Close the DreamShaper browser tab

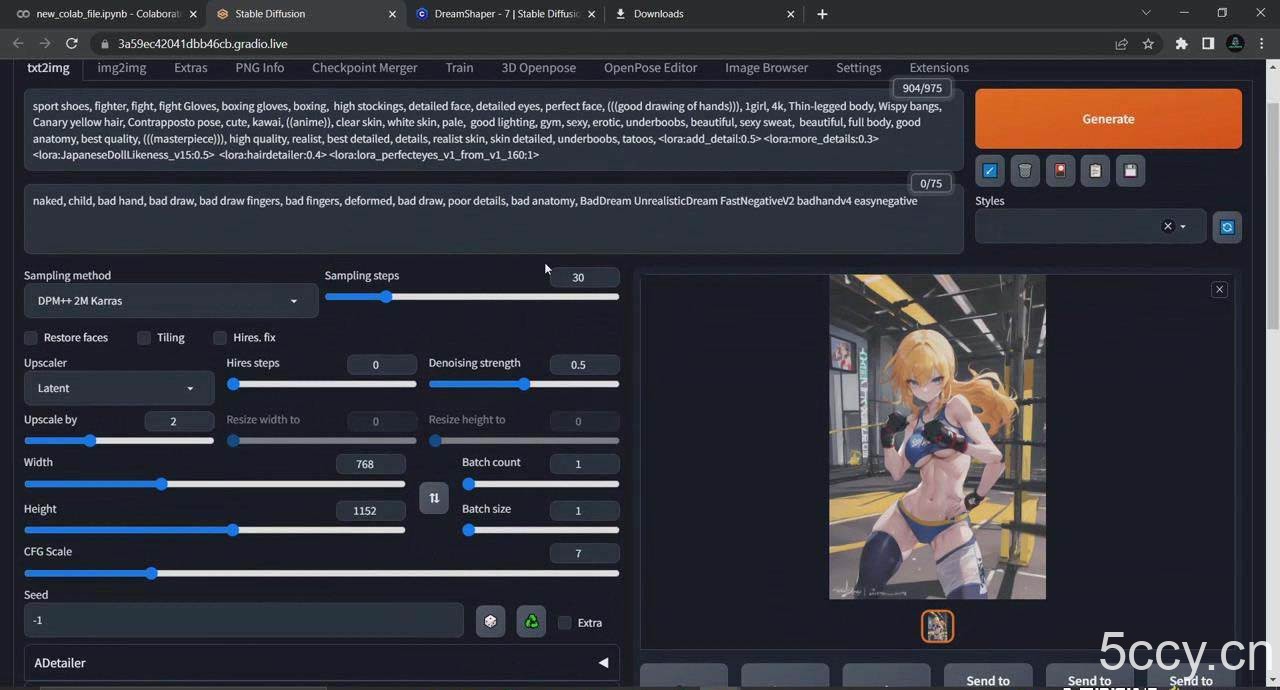tap(592, 14)
